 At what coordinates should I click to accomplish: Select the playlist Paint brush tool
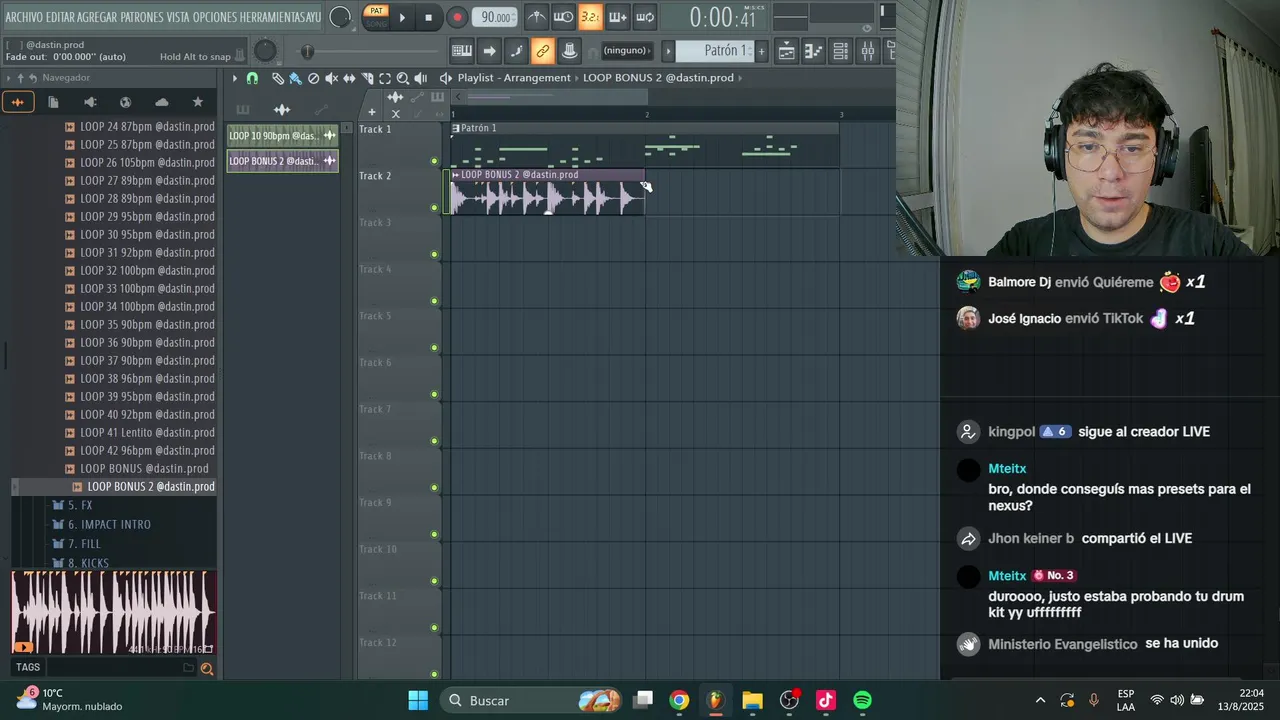[x=295, y=78]
